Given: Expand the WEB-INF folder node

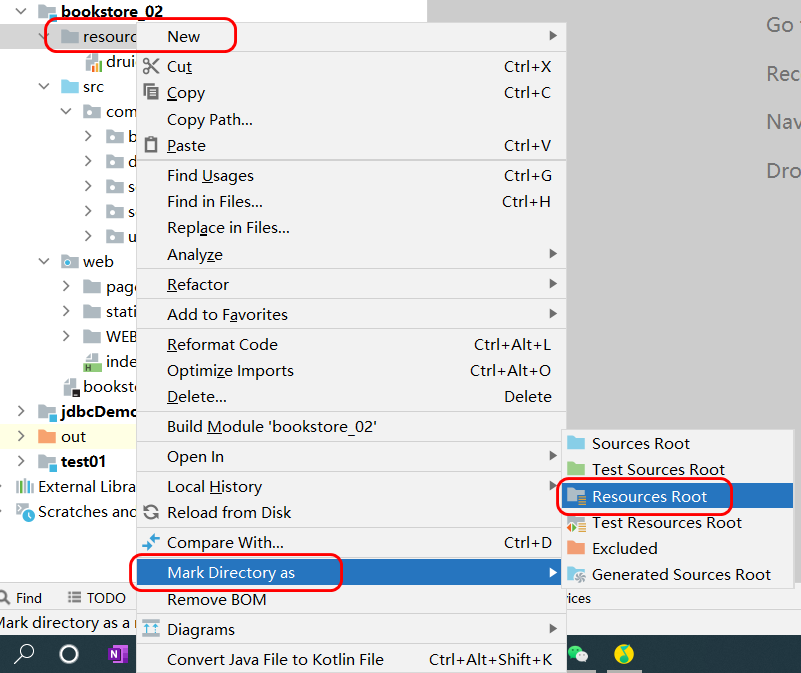Looking at the screenshot, I should pyautogui.click(x=66, y=336).
